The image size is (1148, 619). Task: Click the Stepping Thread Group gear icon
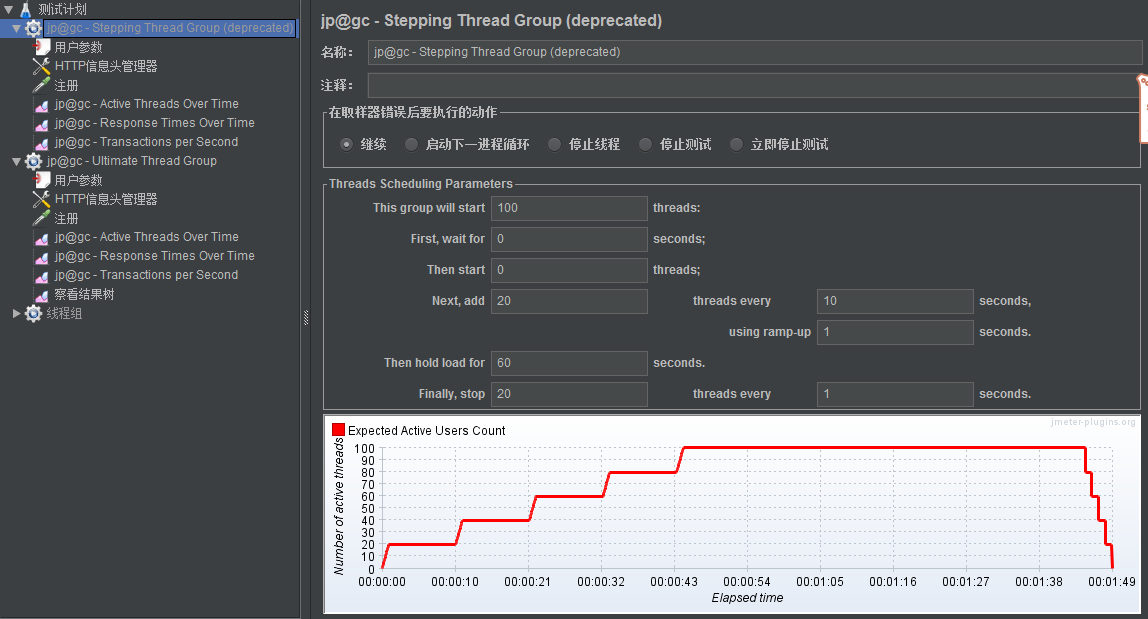pyautogui.click(x=33, y=28)
